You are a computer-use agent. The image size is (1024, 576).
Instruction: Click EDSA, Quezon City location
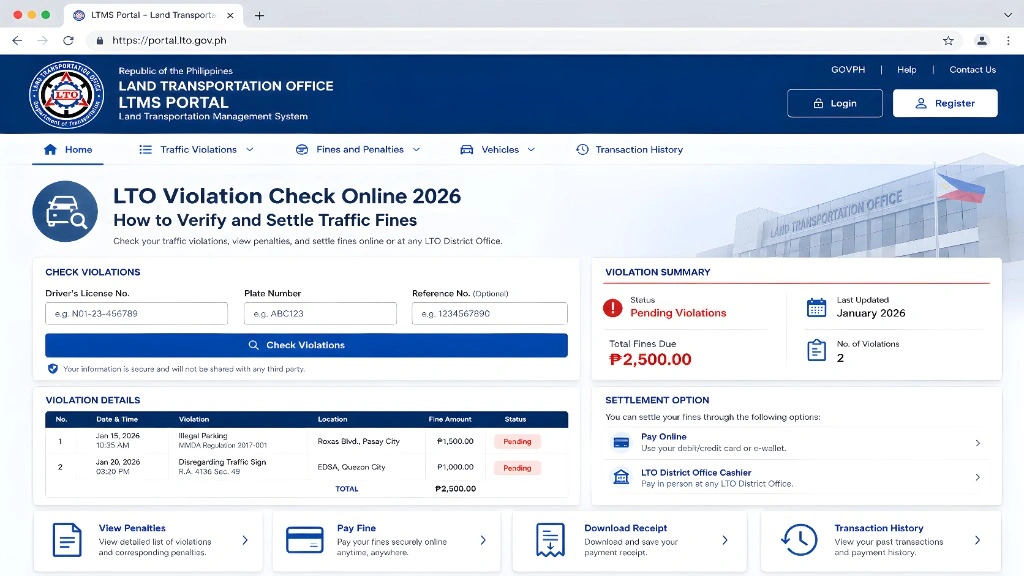tap(351, 468)
